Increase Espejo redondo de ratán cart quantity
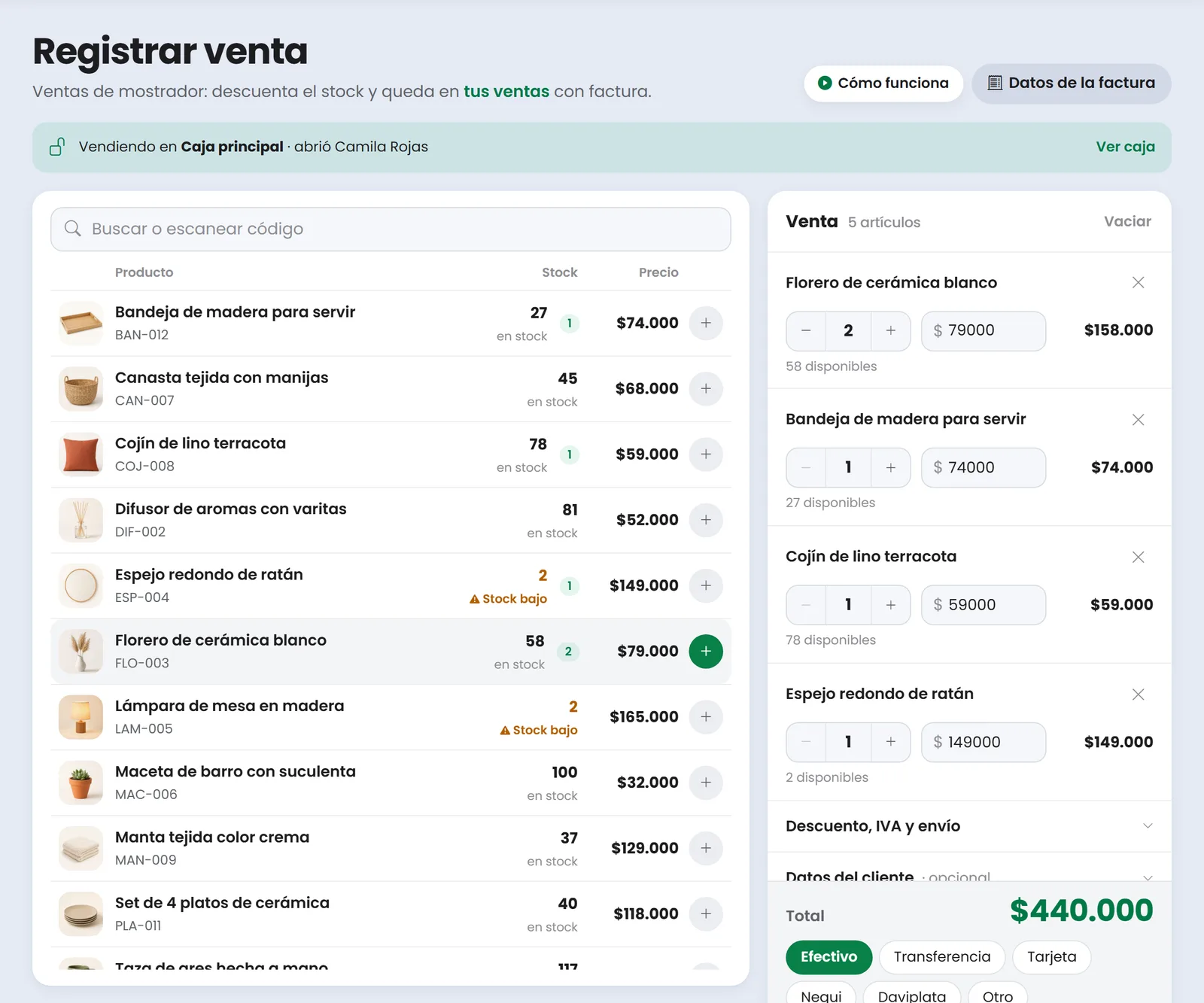This screenshot has width=1204, height=1003. 891,742
